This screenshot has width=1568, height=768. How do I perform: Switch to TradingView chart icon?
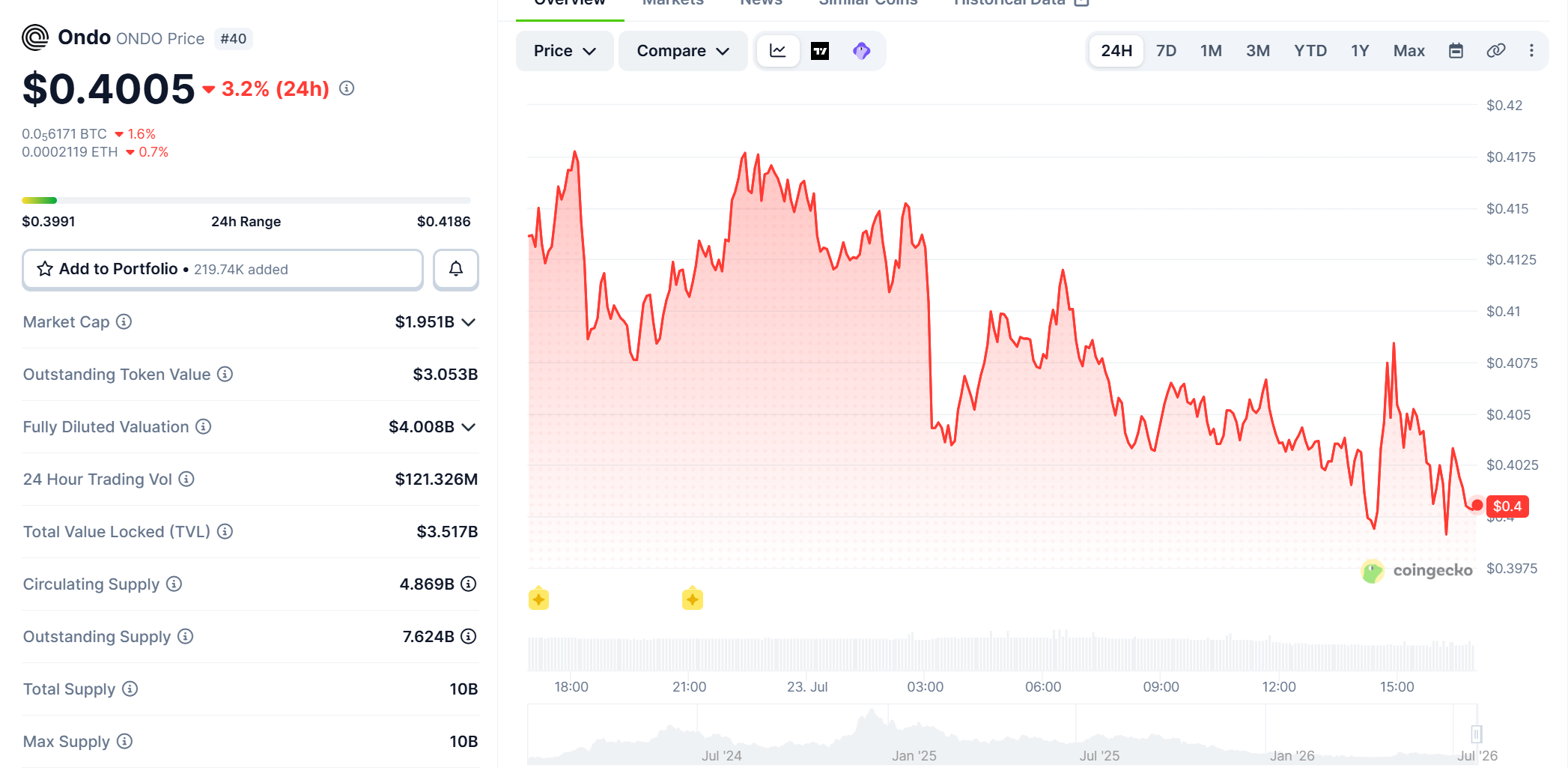tap(820, 51)
